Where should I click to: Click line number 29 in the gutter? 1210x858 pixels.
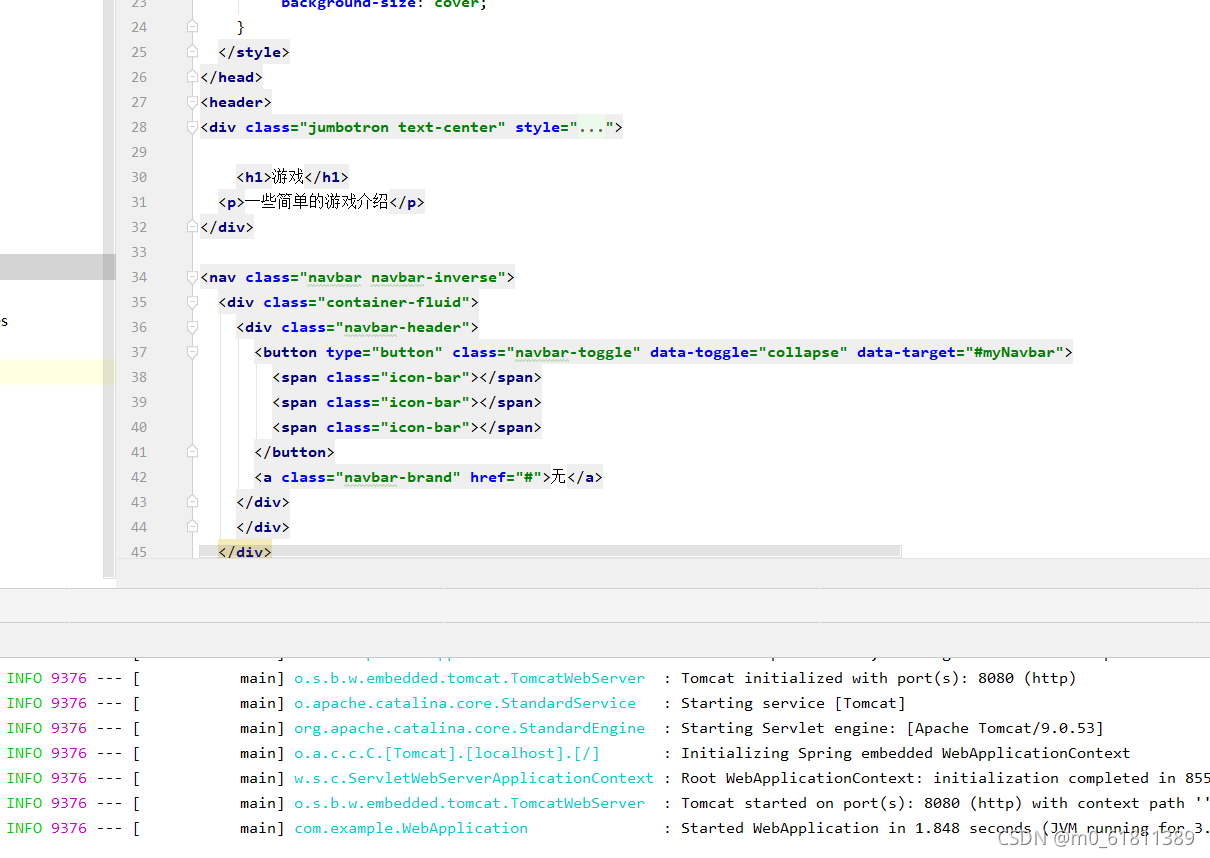tap(139, 152)
